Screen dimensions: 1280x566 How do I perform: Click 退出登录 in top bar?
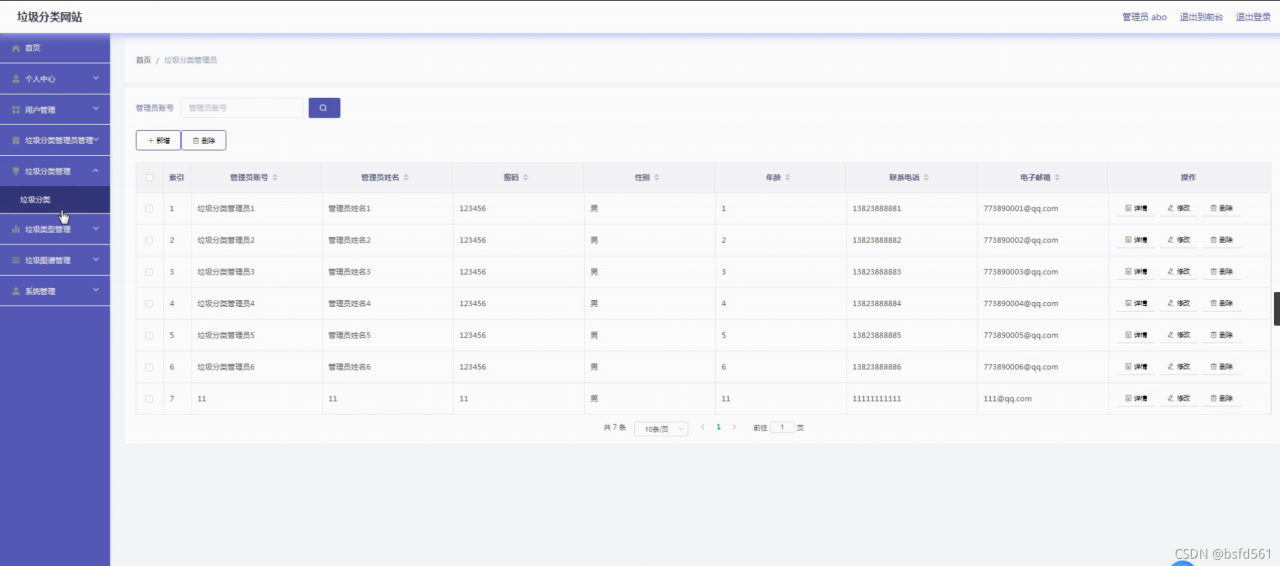[x=1253, y=17]
